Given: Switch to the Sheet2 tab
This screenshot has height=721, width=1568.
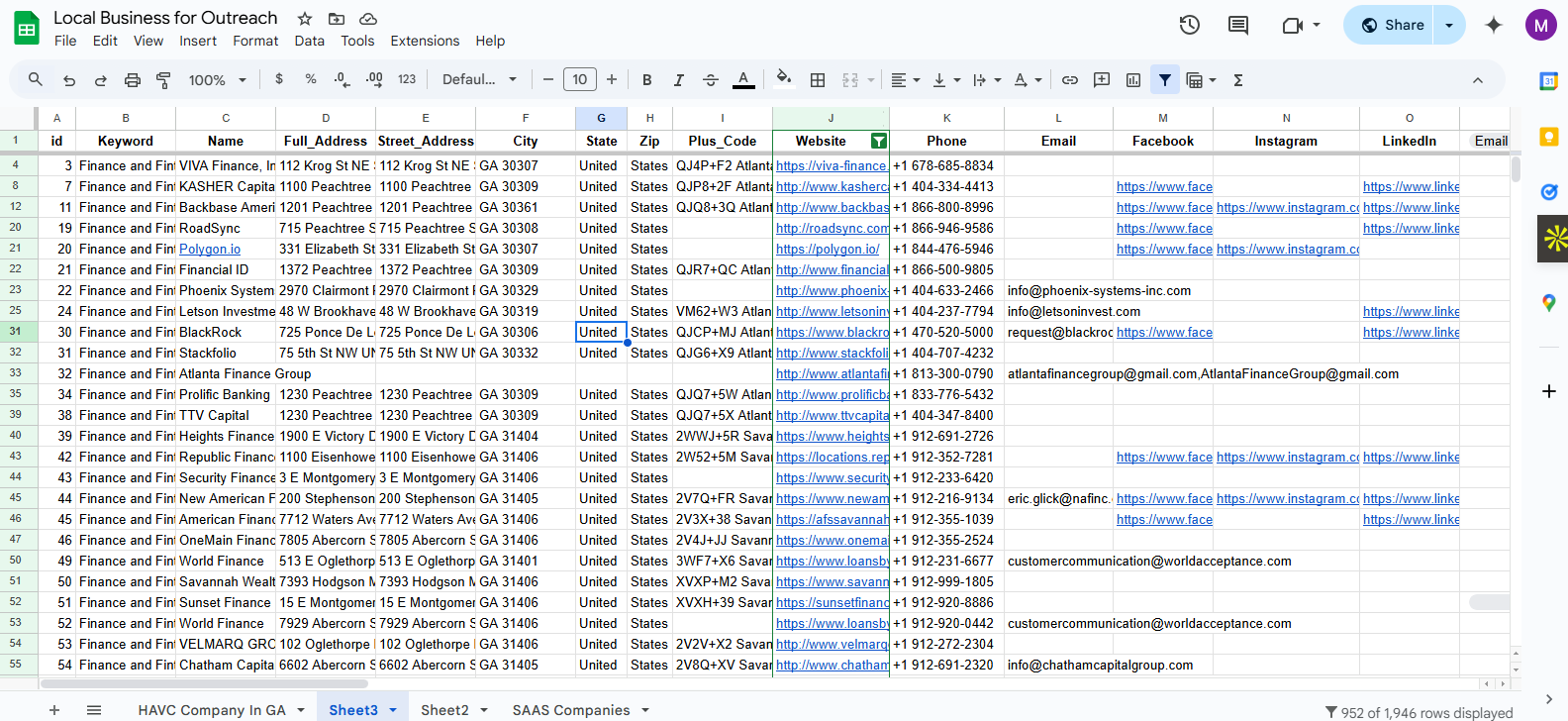Looking at the screenshot, I should point(444,710).
